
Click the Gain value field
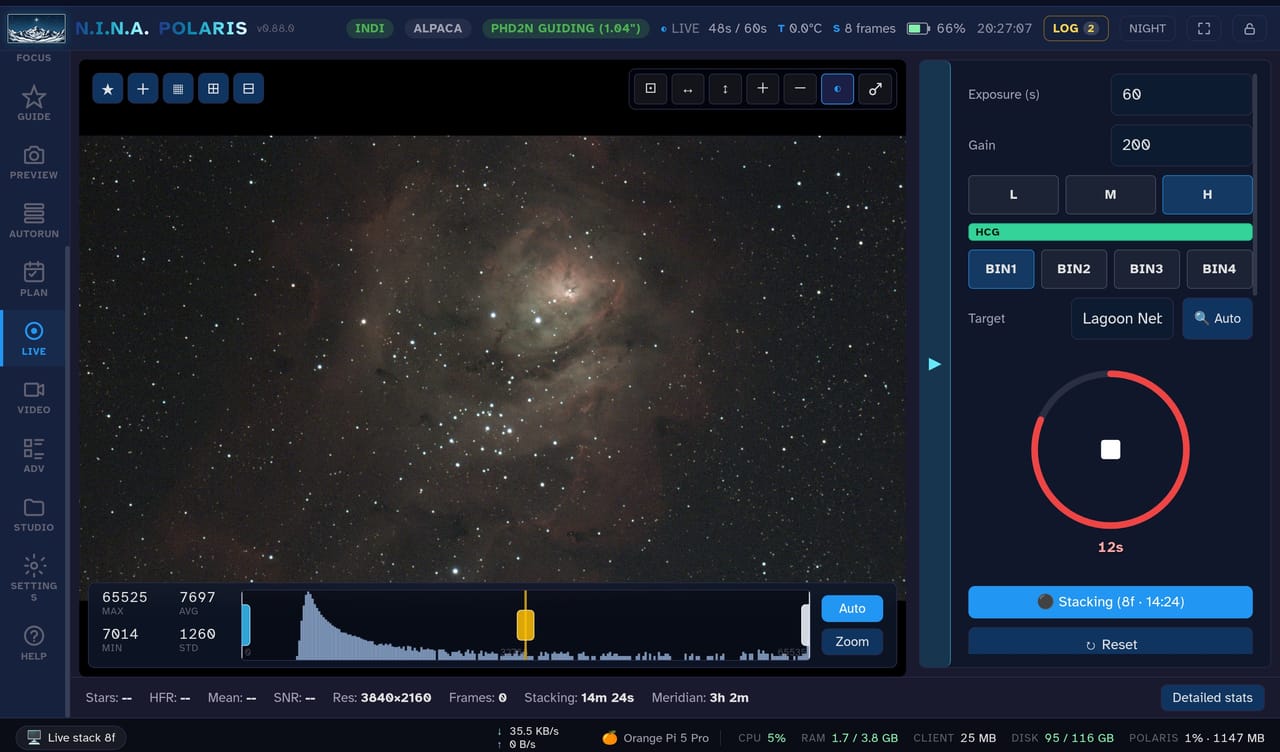pos(1181,145)
